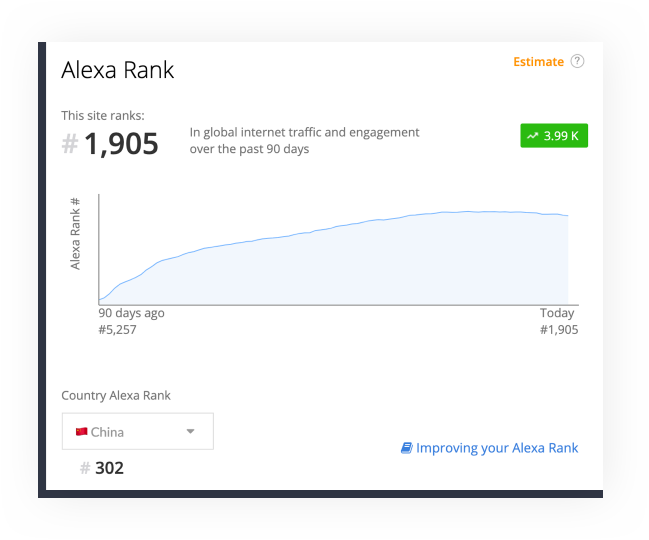
Task: Click the #5,257 starting rank label
Action: 117,330
